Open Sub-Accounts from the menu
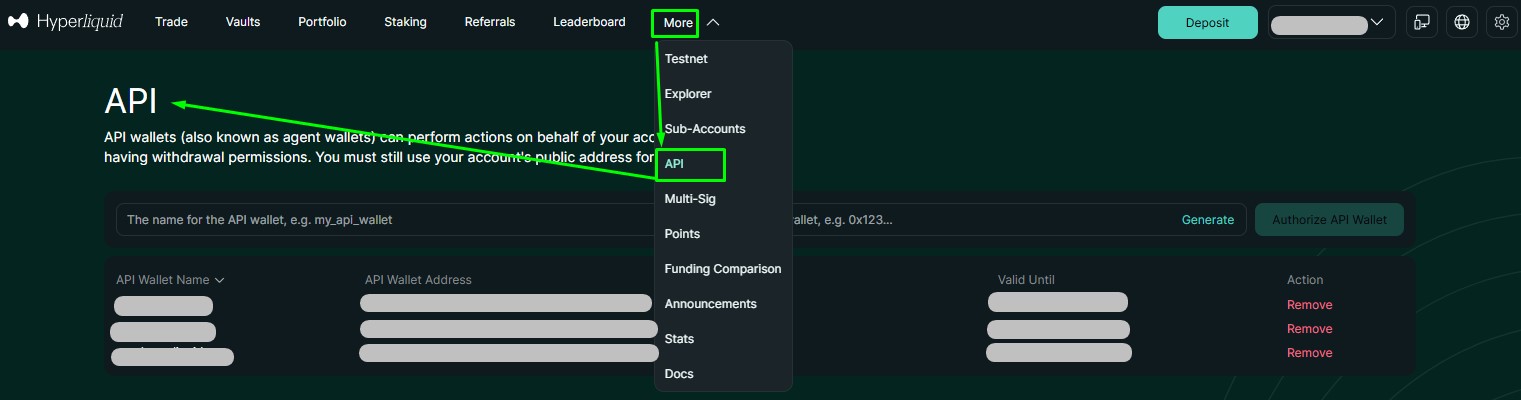The width and height of the screenshot is (1521, 400). pos(704,129)
